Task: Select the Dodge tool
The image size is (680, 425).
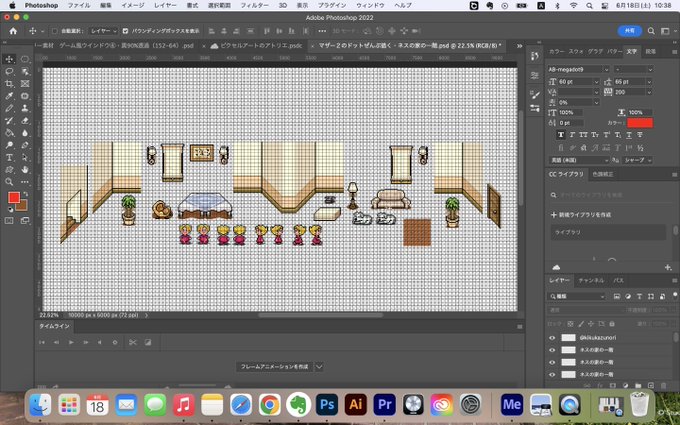Action: [x=9, y=145]
